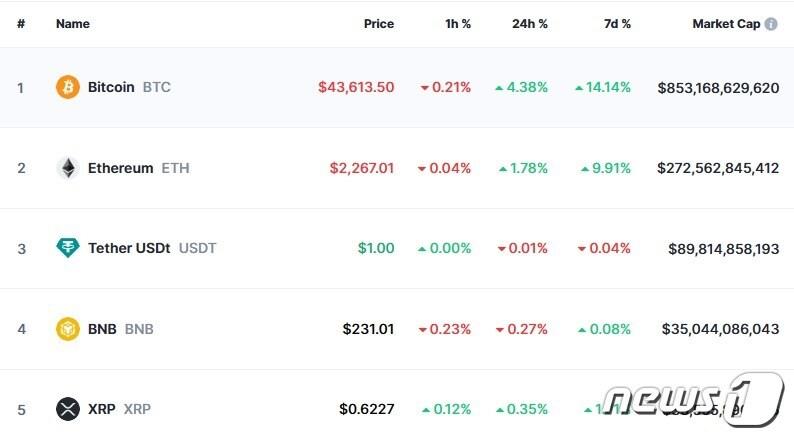Sort by rank # column header
Image resolution: width=794 pixels, height=439 pixels.
click(21, 24)
